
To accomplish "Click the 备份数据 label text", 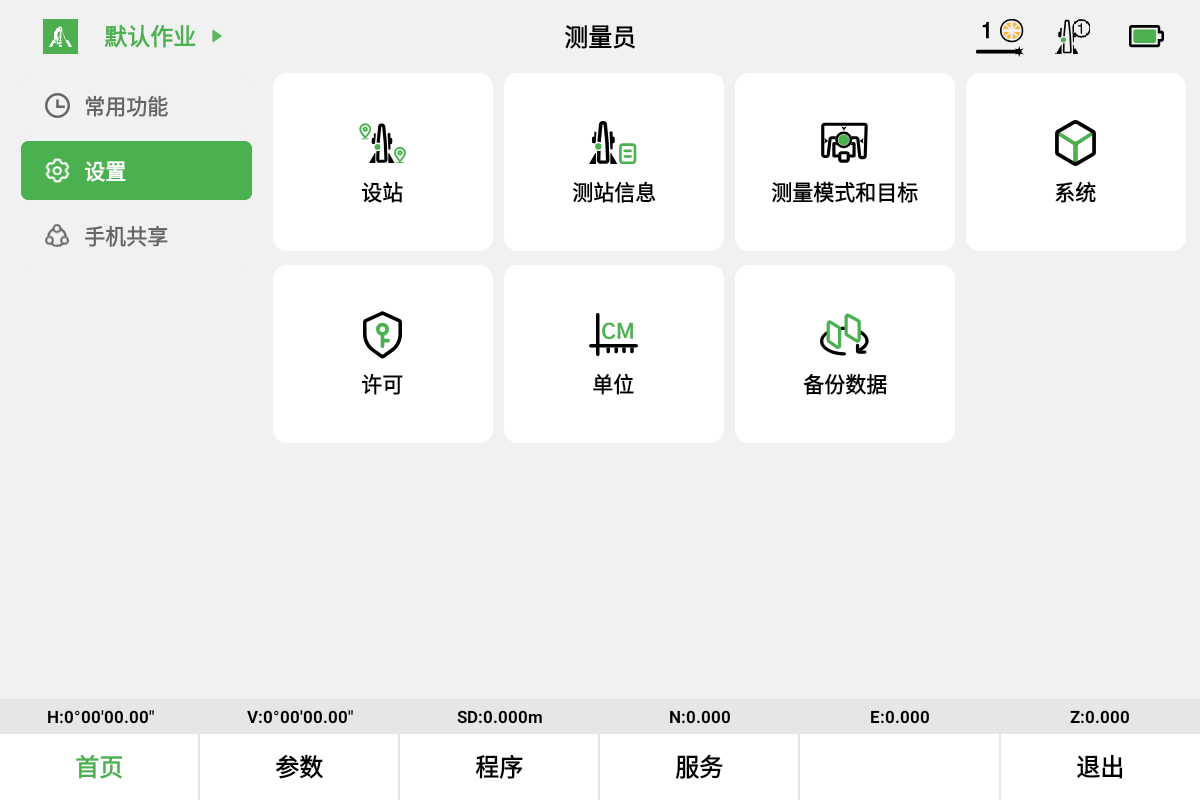I will pos(844,385).
